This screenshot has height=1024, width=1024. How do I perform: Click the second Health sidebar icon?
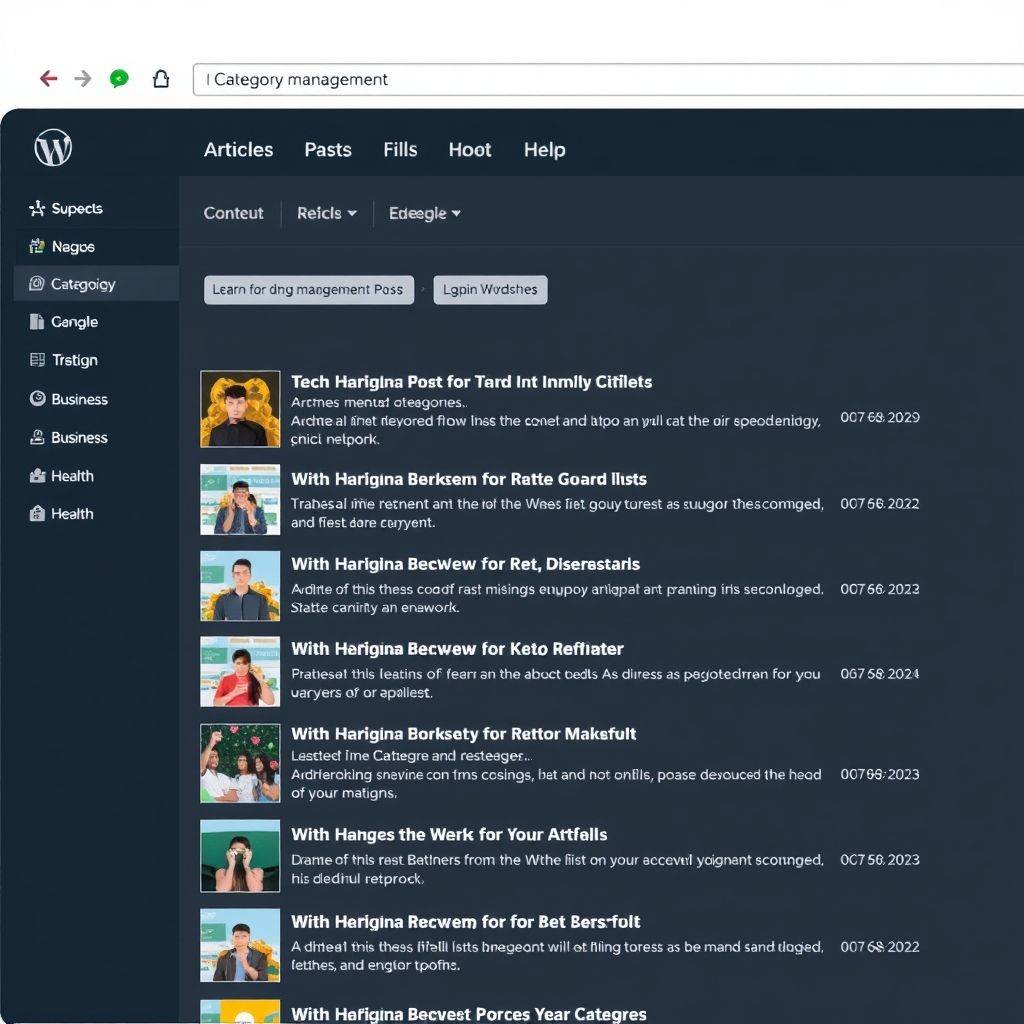click(x=37, y=513)
